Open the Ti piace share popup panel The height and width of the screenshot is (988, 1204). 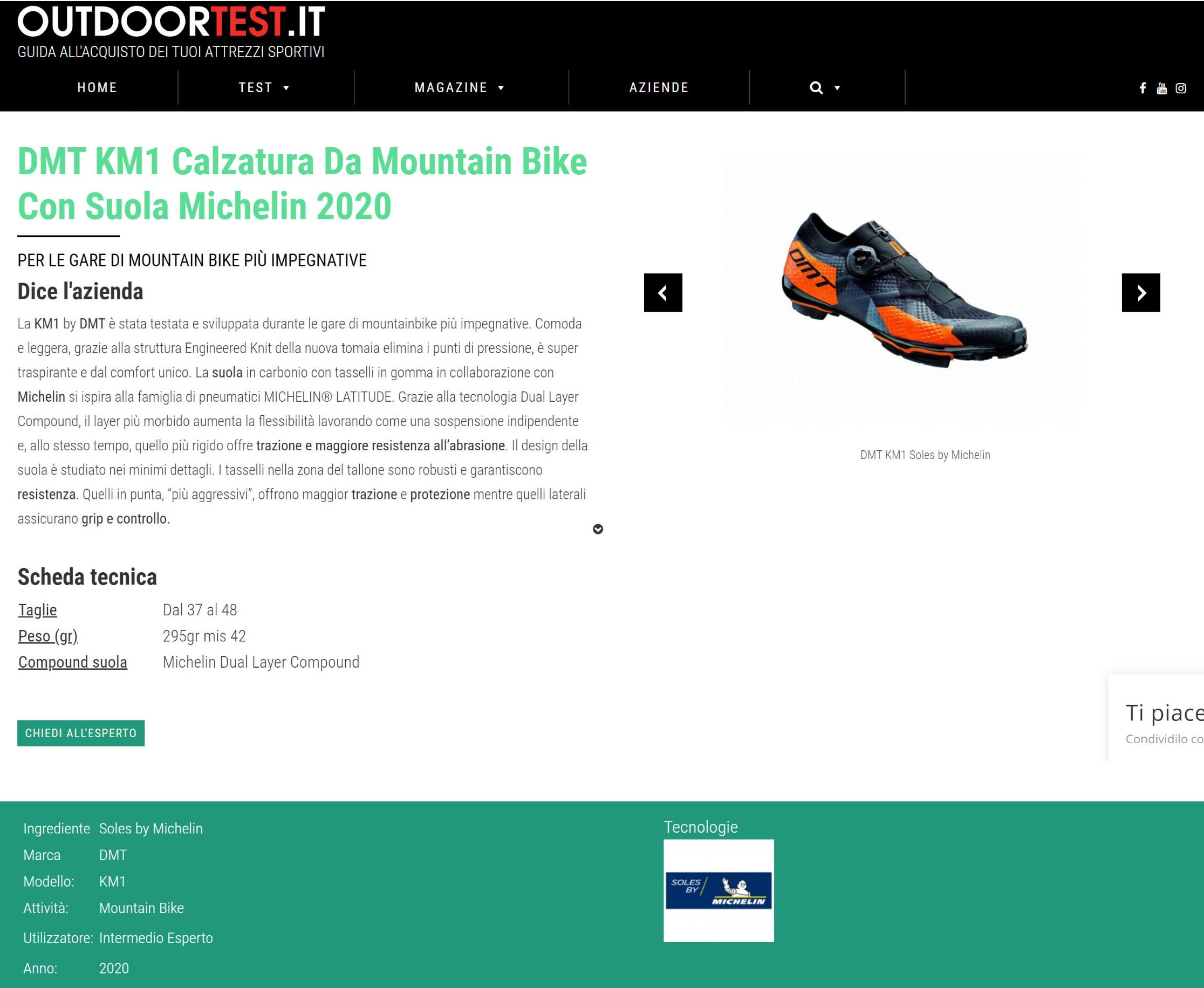pos(1156,718)
